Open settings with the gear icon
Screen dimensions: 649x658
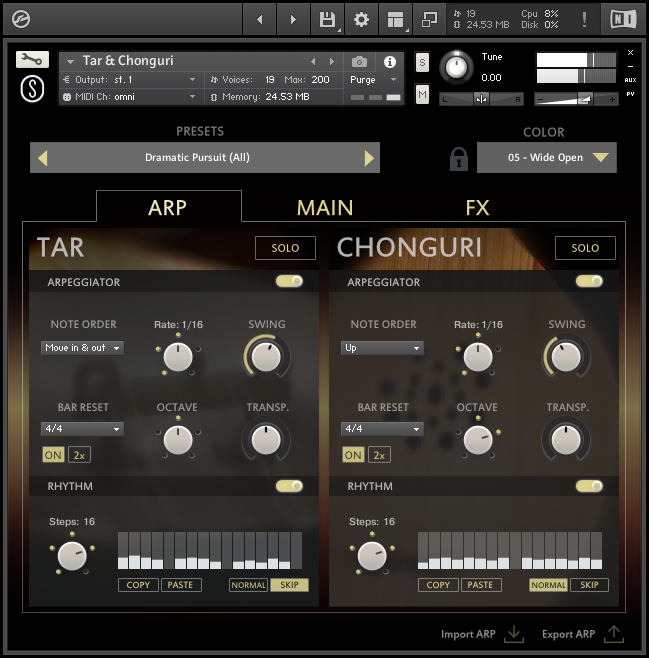pyautogui.click(x=361, y=19)
